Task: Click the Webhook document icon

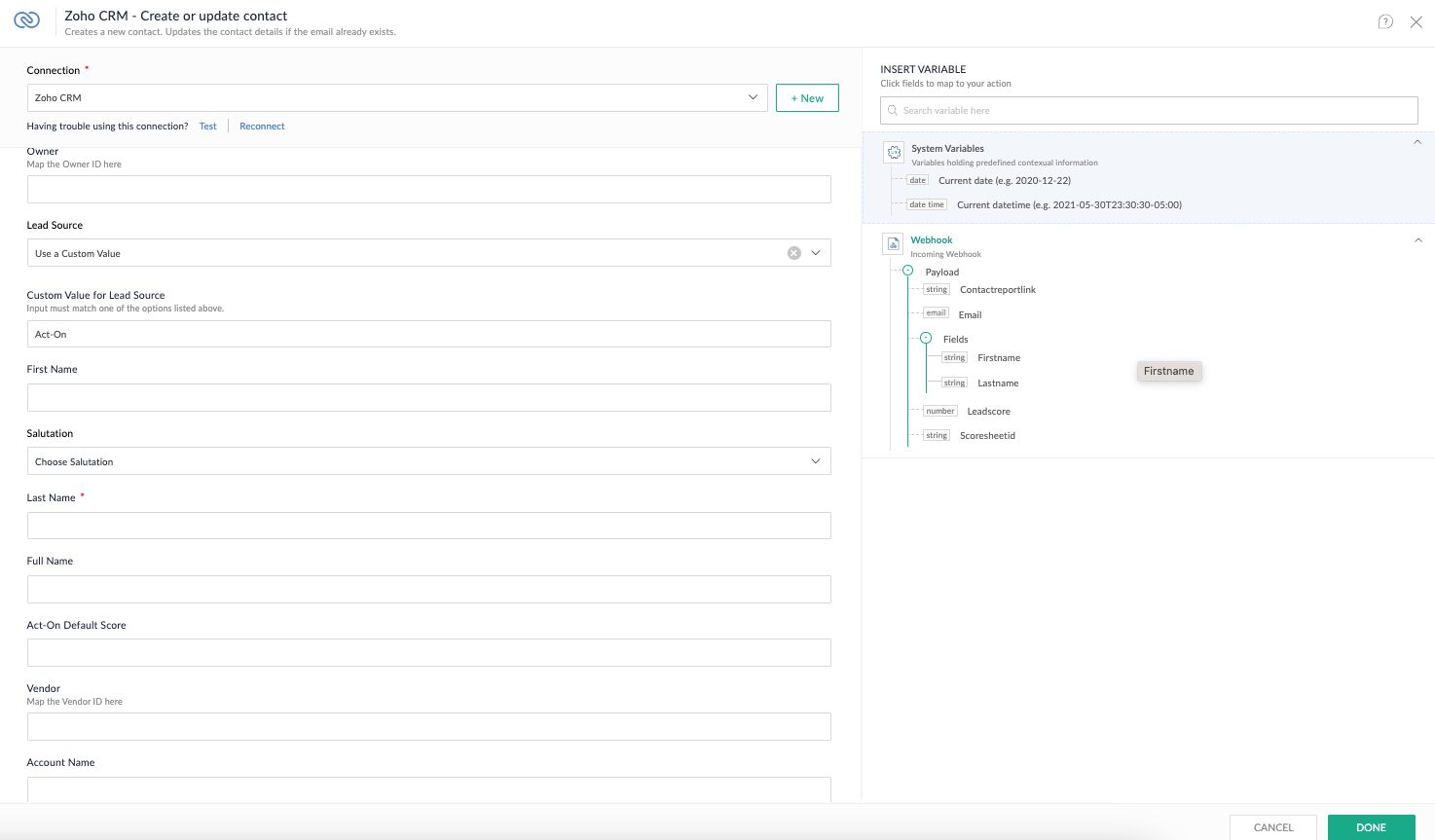Action: pos(893,243)
